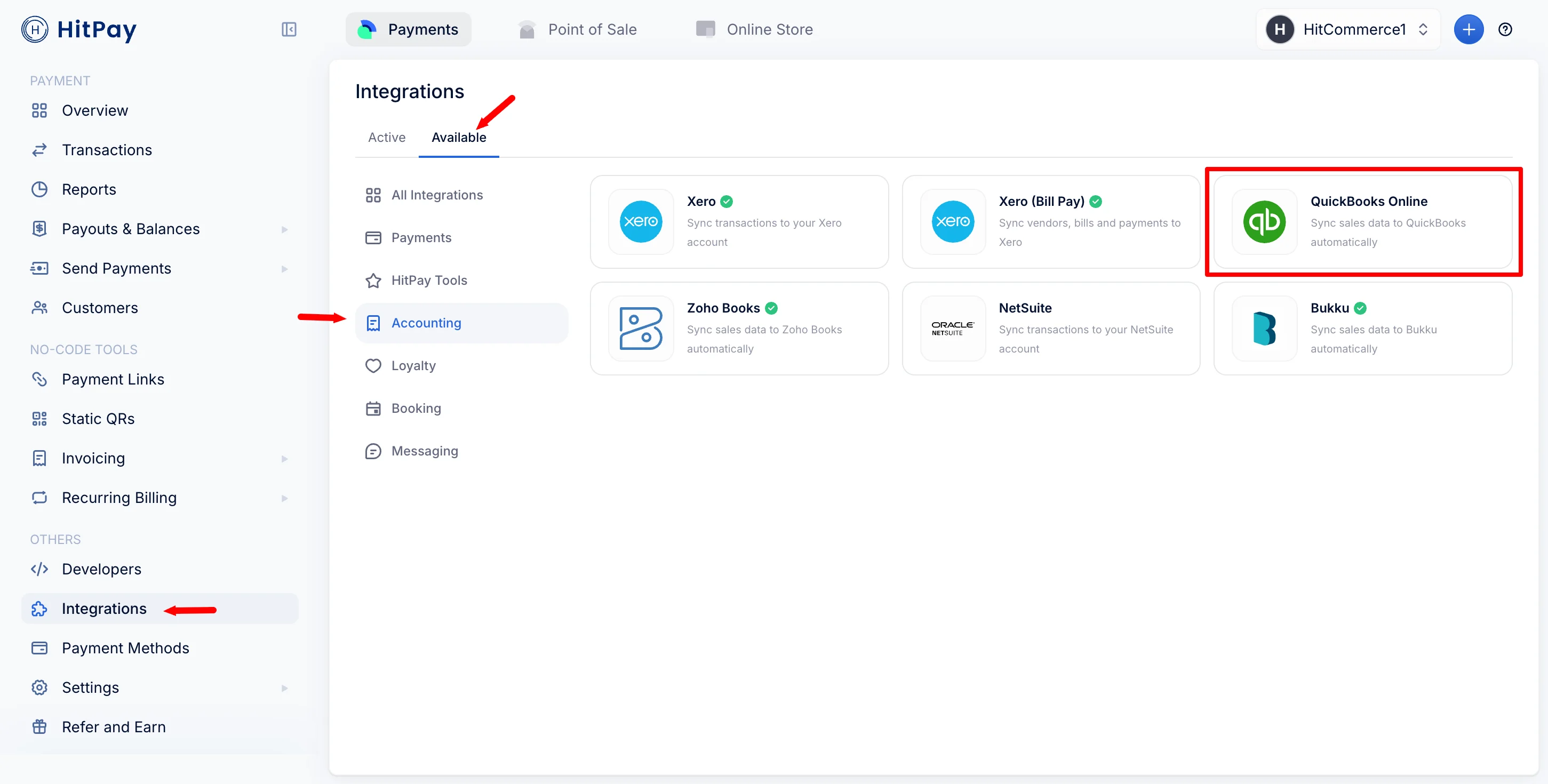Viewport: 1548px width, 784px height.
Task: Go to Transactions in sidebar
Action: point(160,150)
